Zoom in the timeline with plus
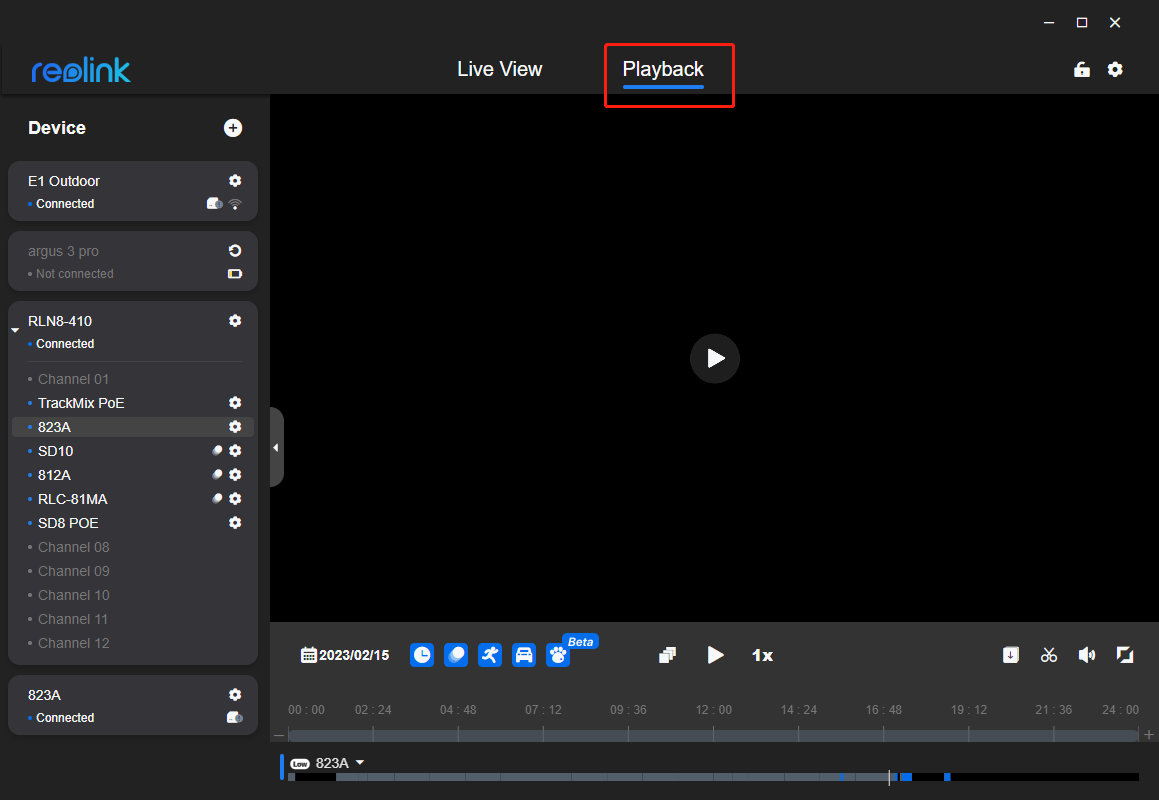 pyautogui.click(x=1149, y=735)
